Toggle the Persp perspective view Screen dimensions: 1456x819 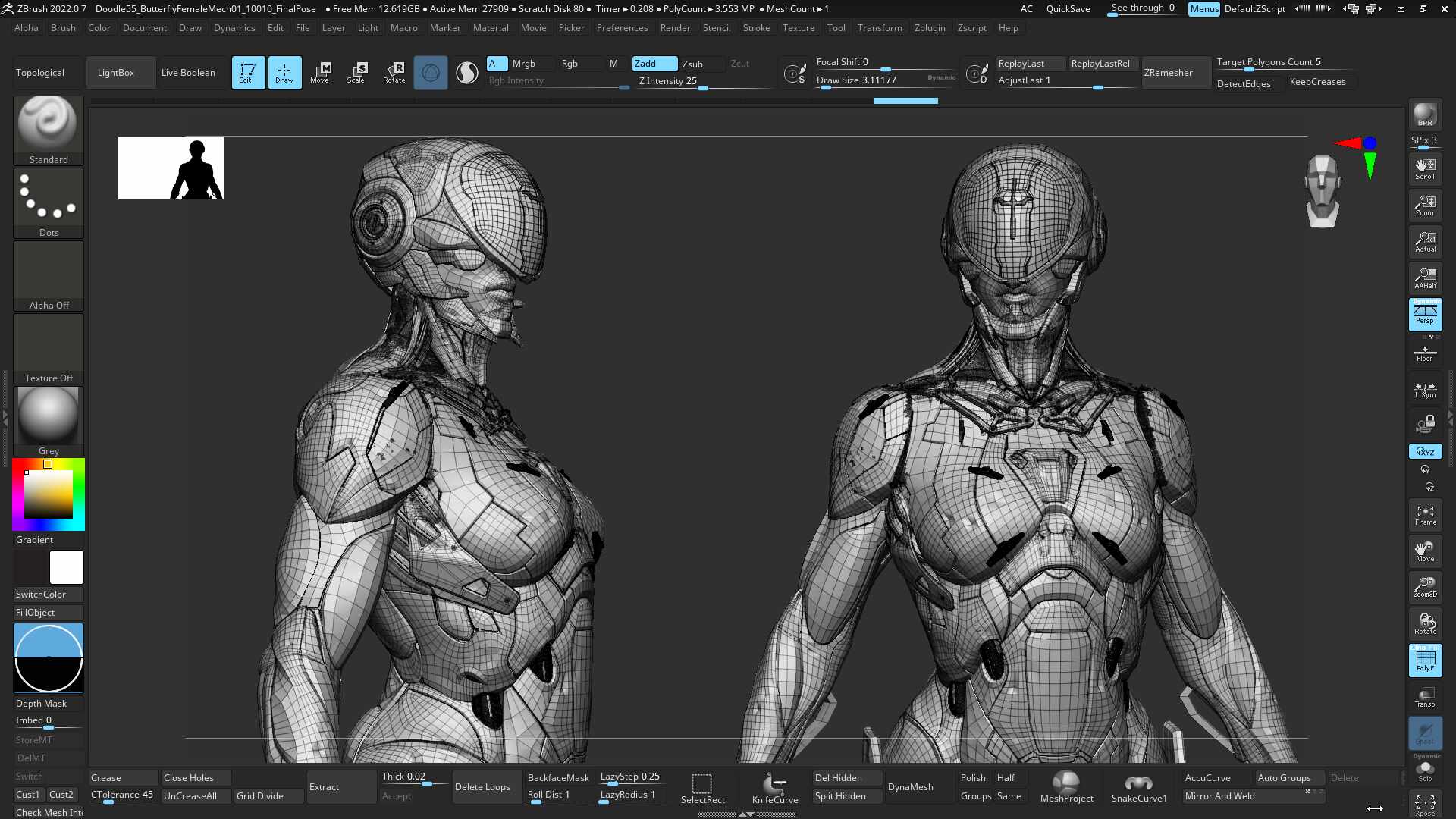pyautogui.click(x=1425, y=314)
